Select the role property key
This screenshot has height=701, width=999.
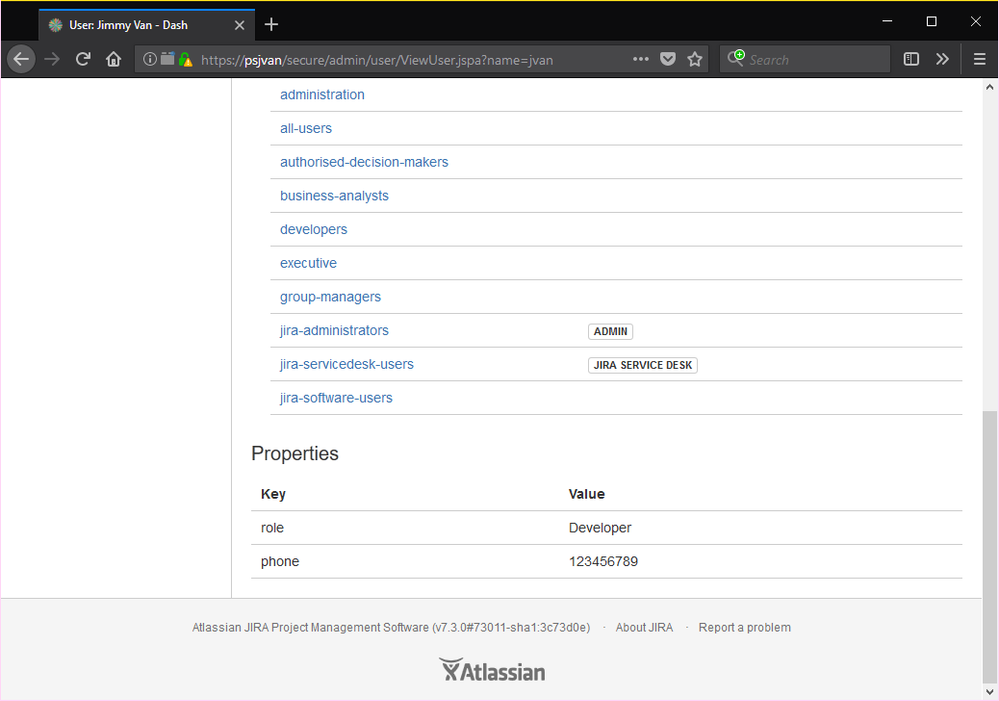click(x=272, y=528)
